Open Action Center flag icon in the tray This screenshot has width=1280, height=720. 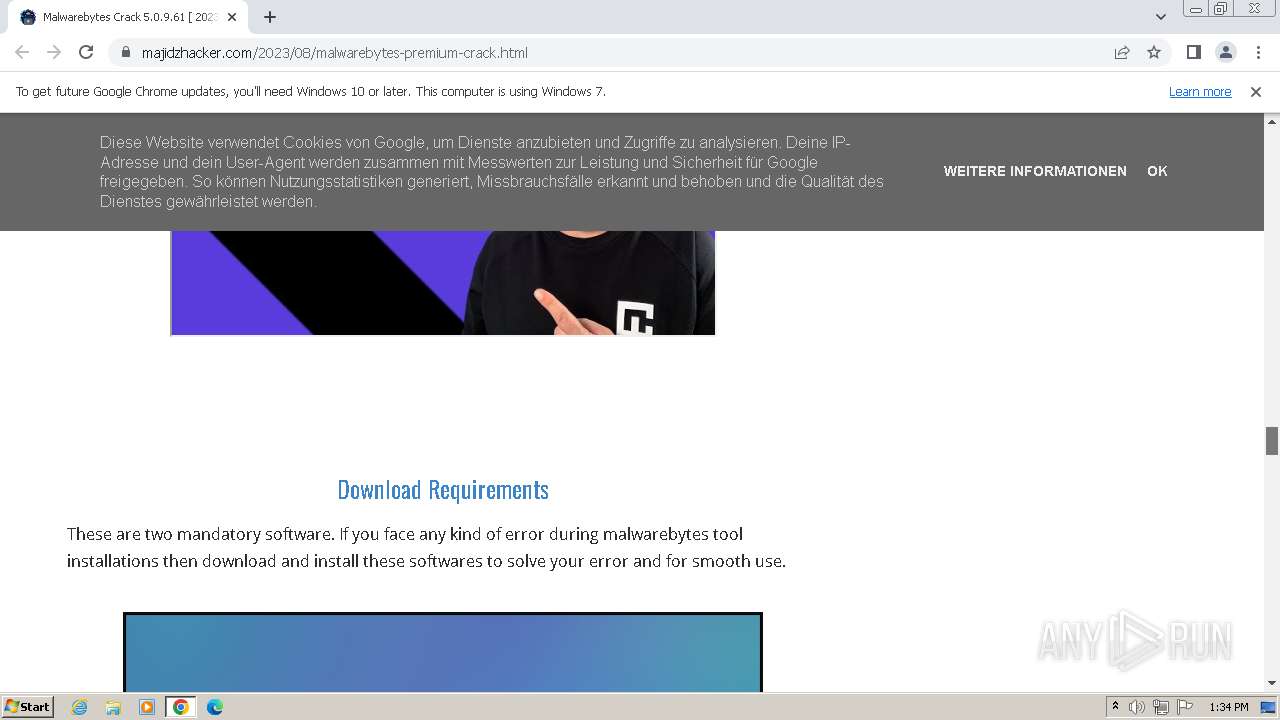(x=1185, y=707)
